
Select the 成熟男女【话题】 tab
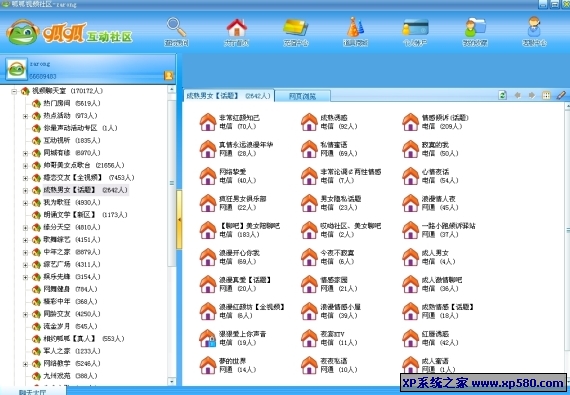point(228,96)
